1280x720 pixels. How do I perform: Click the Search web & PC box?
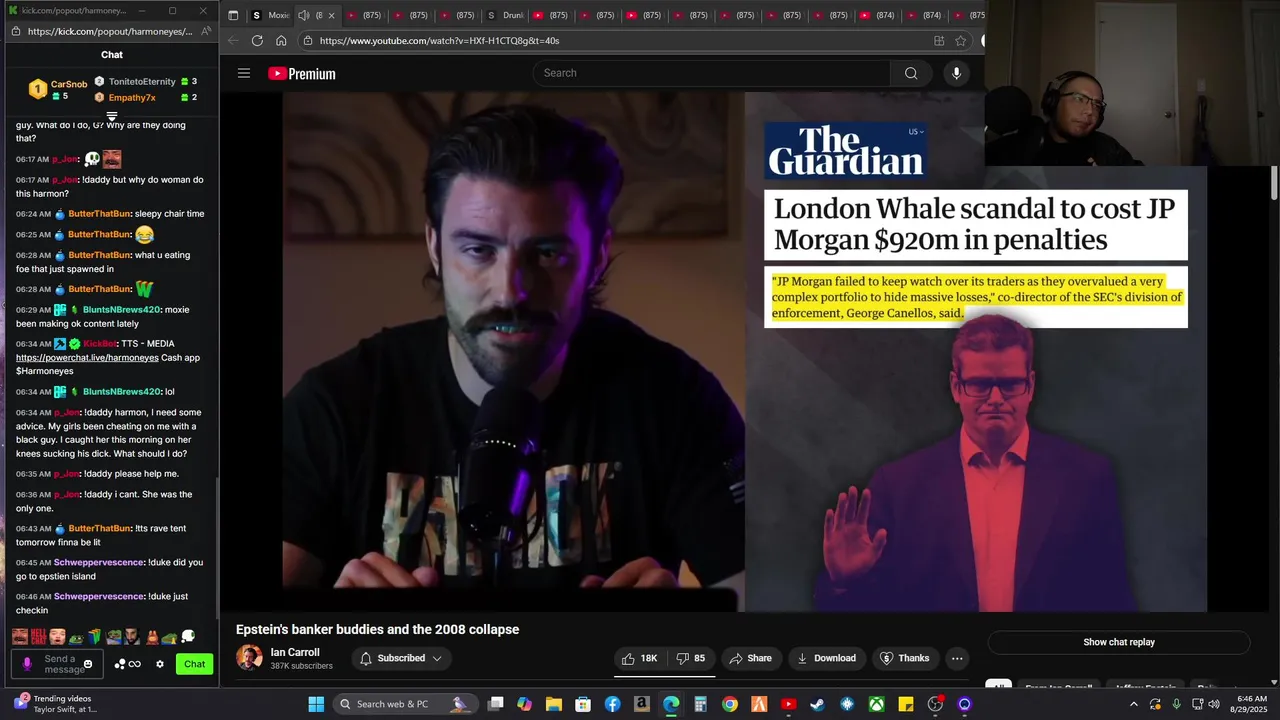tap(404, 704)
